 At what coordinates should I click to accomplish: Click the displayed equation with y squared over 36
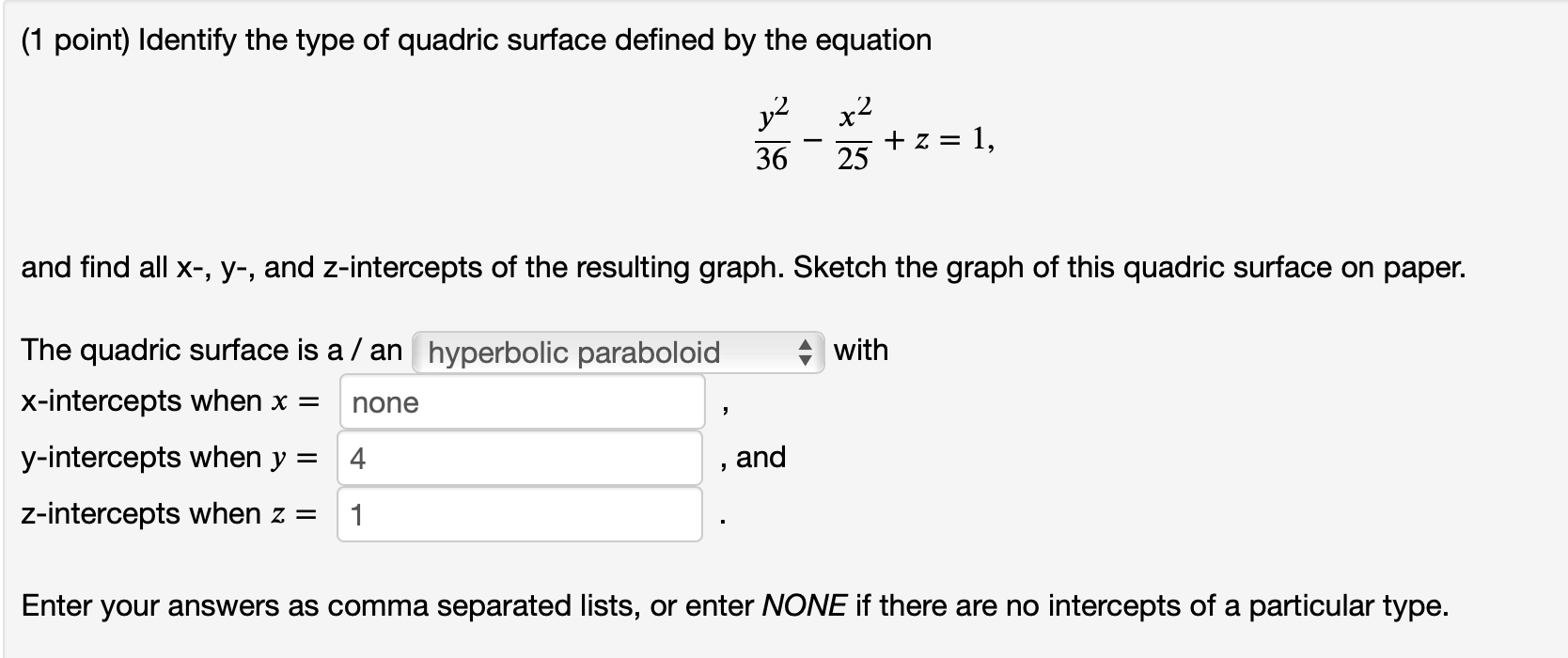872,136
